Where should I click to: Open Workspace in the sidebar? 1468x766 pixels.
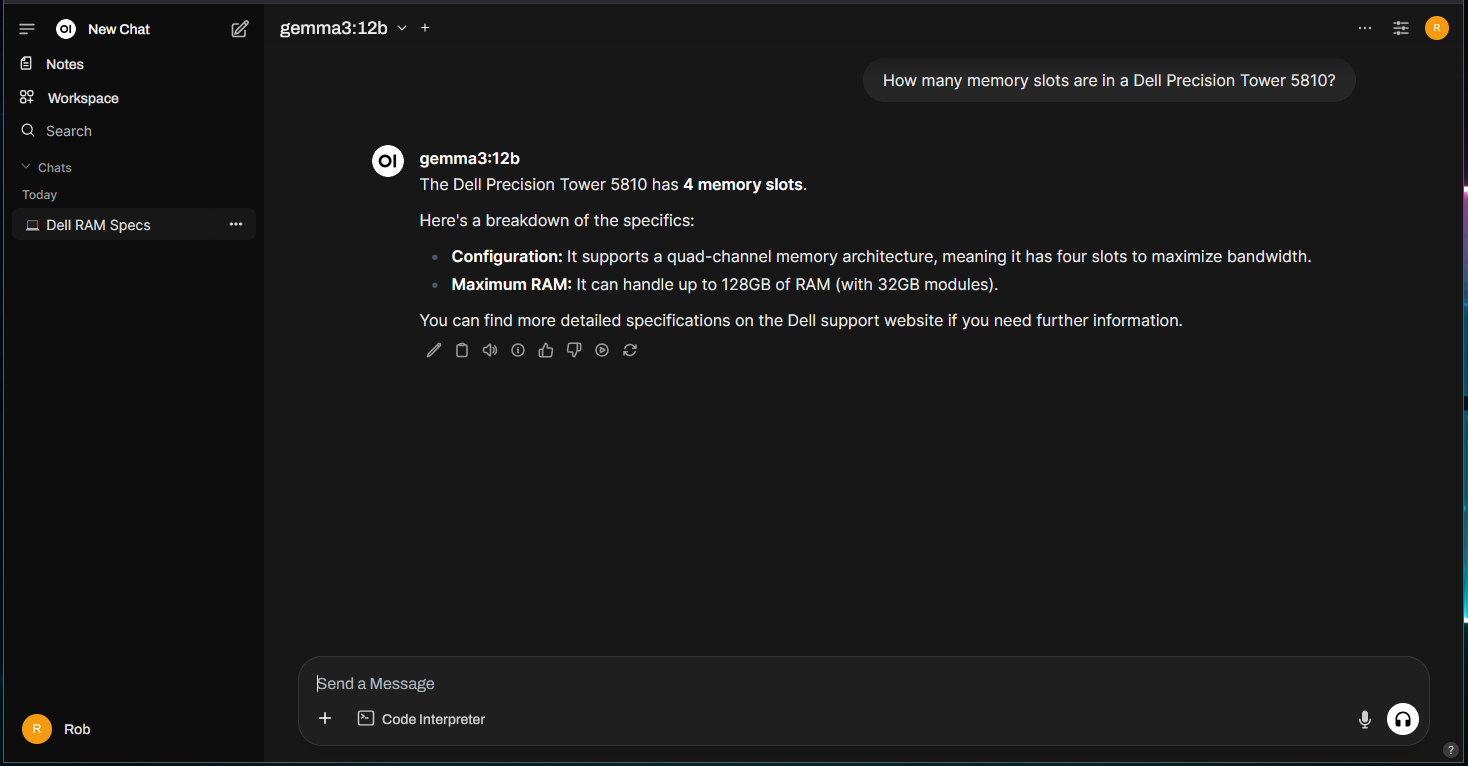pos(69,98)
